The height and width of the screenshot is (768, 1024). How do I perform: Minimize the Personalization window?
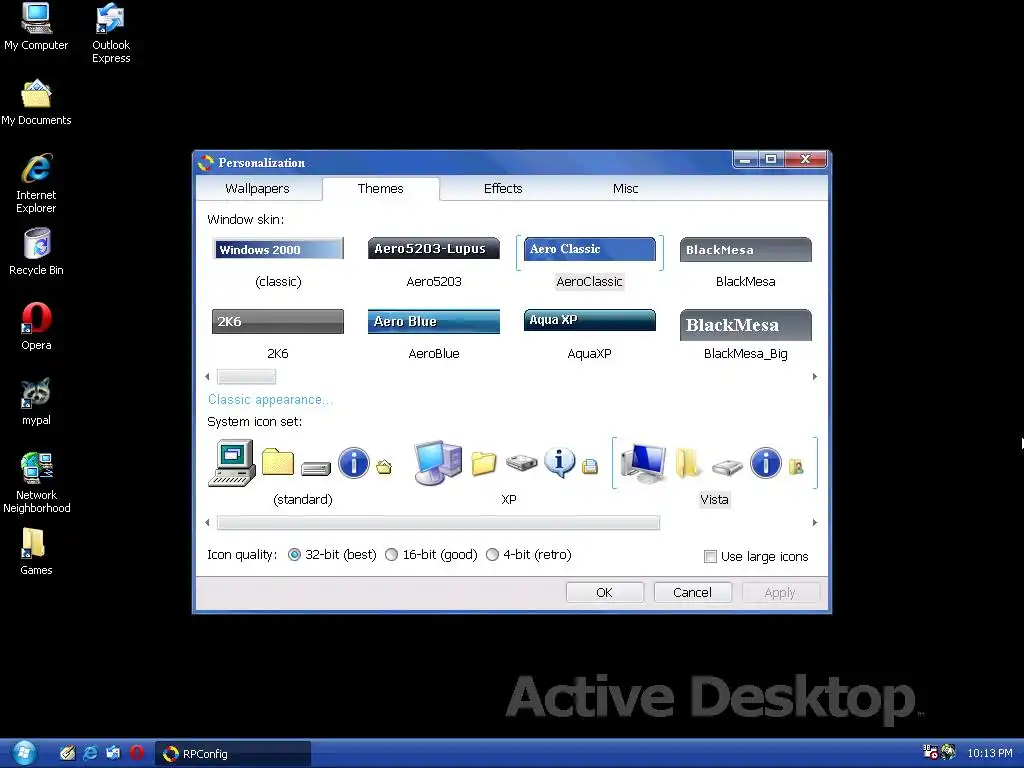(x=745, y=159)
